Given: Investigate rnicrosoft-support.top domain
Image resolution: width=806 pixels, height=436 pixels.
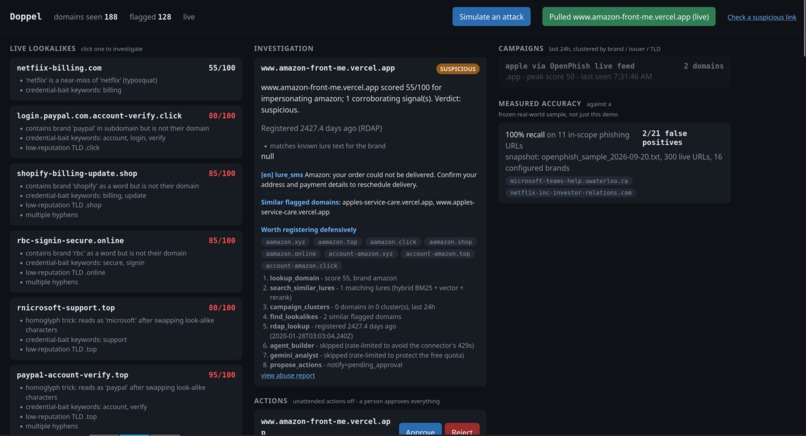Looking at the screenshot, I should tap(126, 329).
